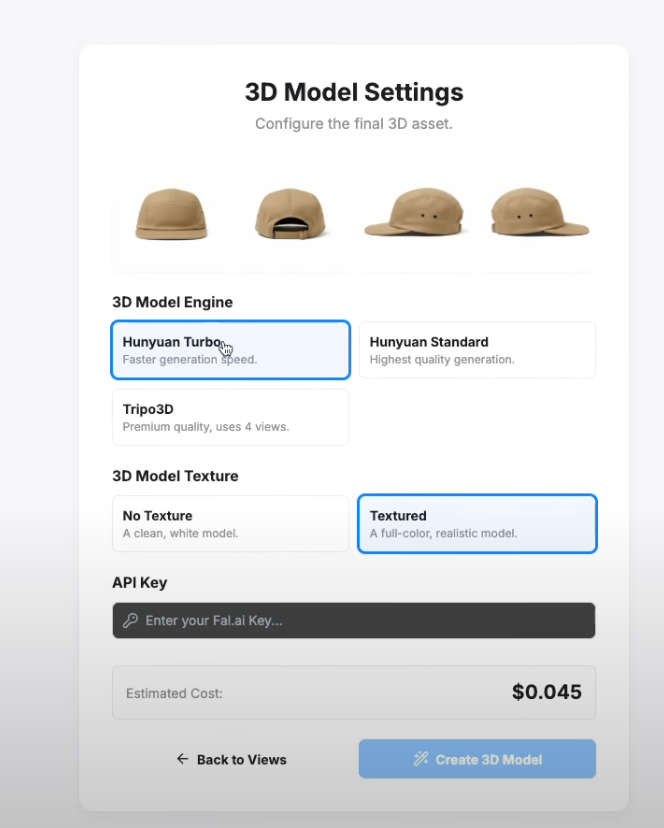The width and height of the screenshot is (664, 828).
Task: Click the Estimated Cost label
Action: (x=174, y=693)
